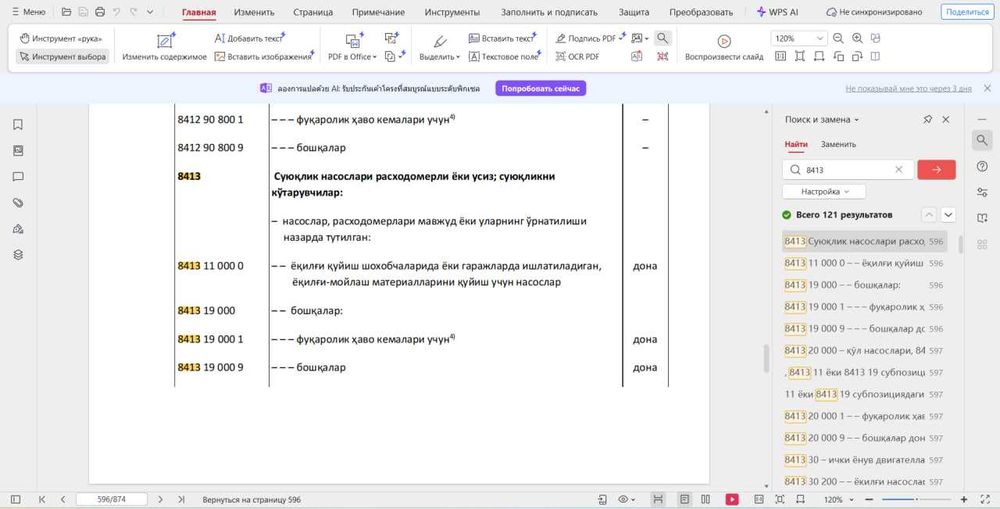Click the magnifier search icon in ribbon
1000x509 pixels.
pyautogui.click(x=663, y=38)
